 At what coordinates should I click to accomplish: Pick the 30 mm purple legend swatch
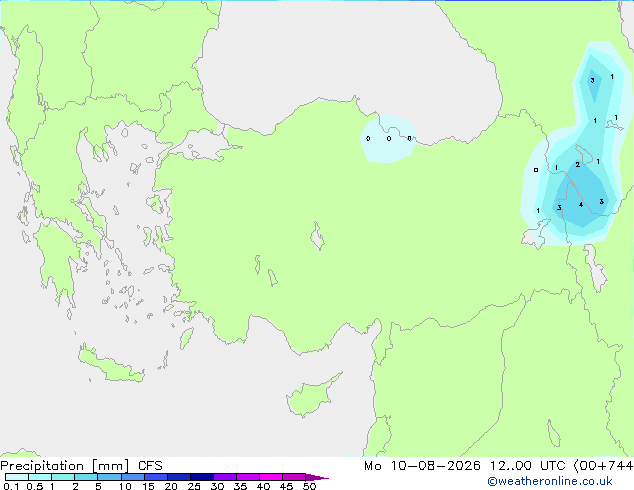225,477
